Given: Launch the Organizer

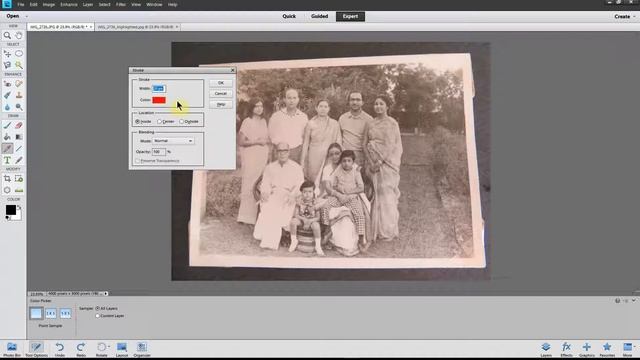Looking at the screenshot, I should point(142,349).
